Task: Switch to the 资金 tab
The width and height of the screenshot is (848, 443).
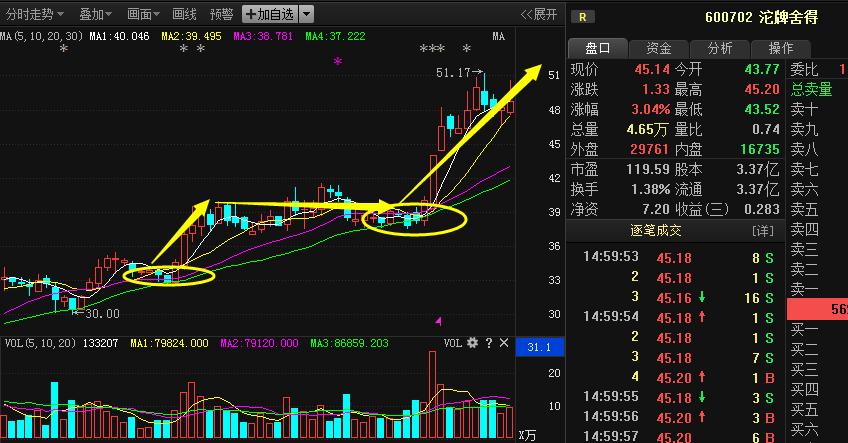Action: coord(659,49)
